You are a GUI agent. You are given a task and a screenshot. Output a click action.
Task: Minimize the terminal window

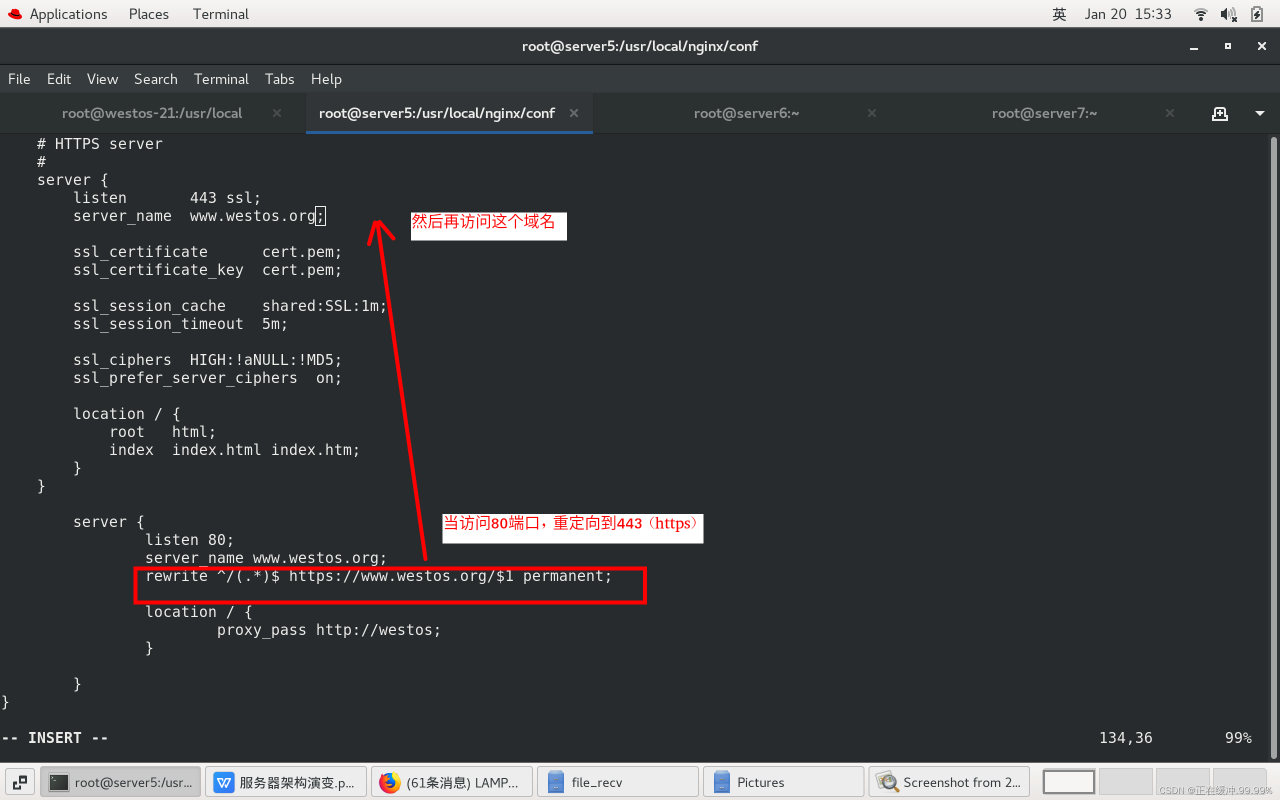pyautogui.click(x=1192, y=46)
